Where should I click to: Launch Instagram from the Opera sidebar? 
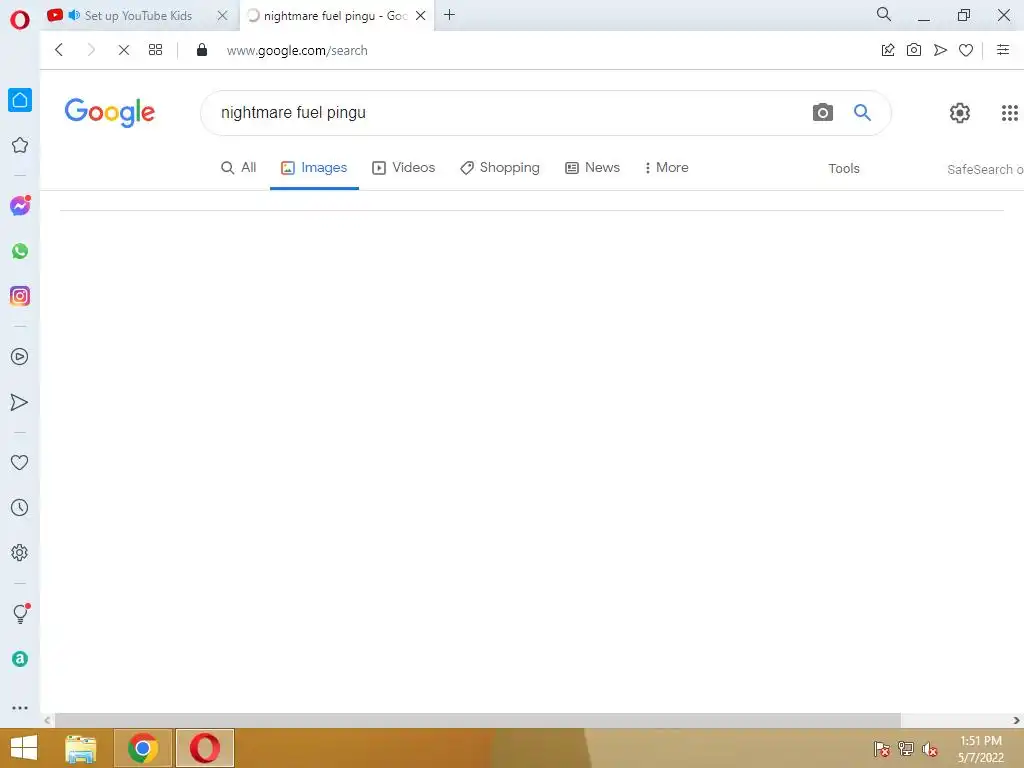pyautogui.click(x=20, y=296)
